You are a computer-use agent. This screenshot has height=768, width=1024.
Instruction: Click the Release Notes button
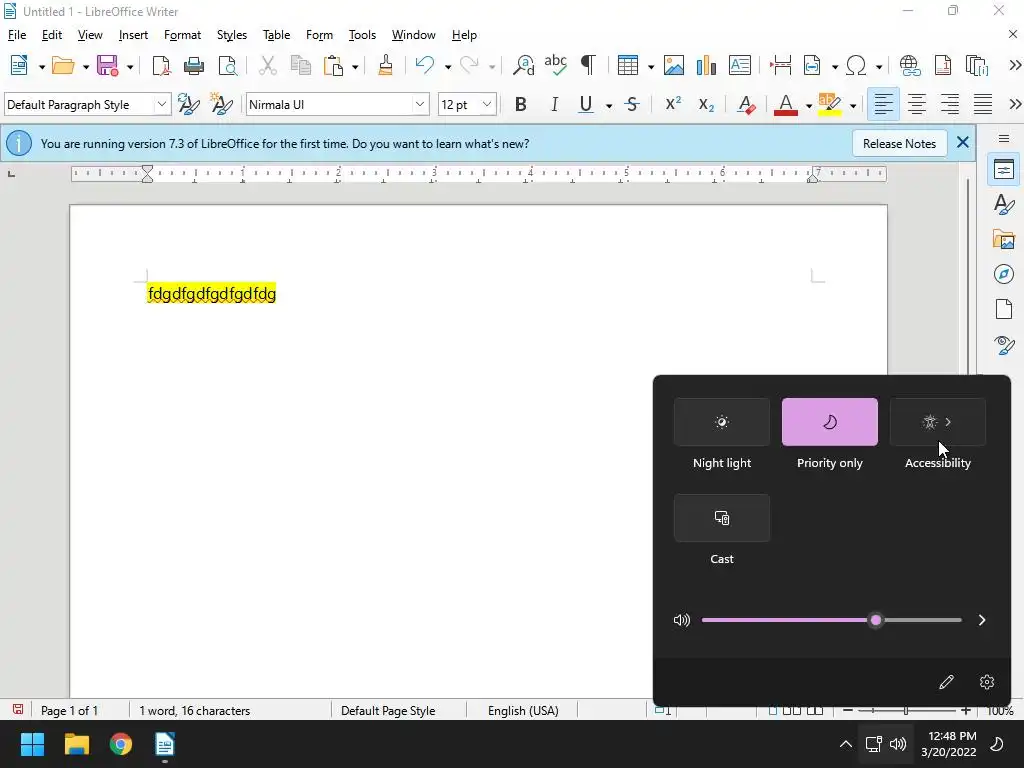click(x=899, y=144)
